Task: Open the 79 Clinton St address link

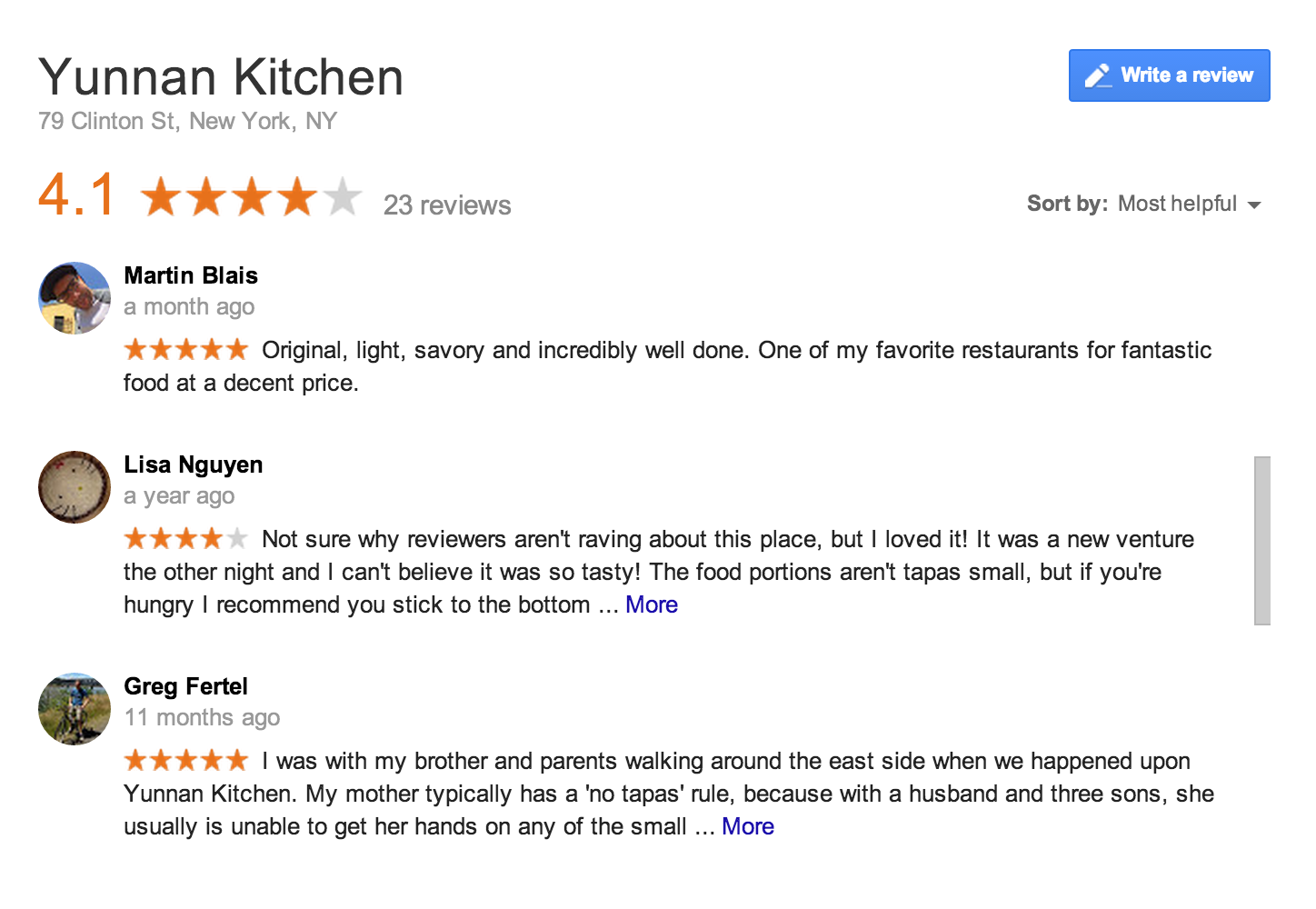Action: click(187, 121)
